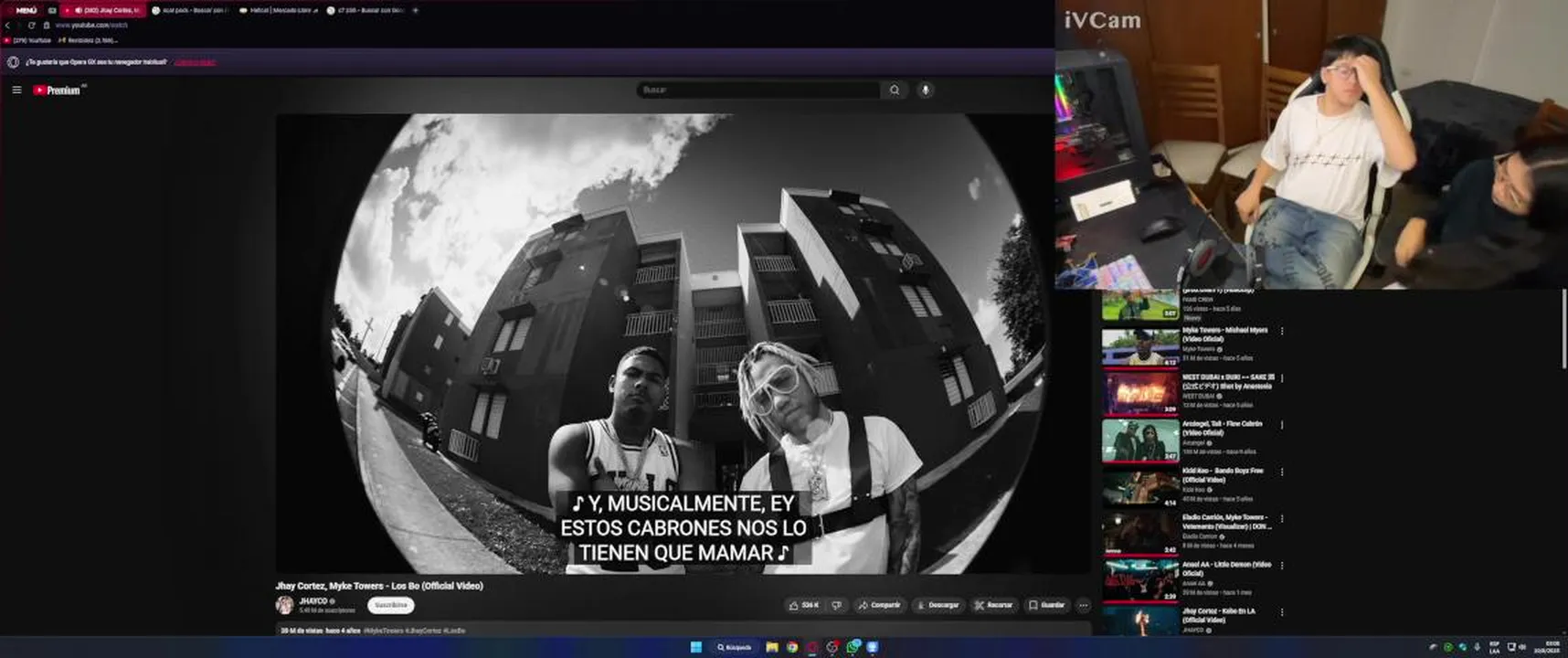Click the JHAYCO channel name
Screen dimensions: 1568x658
pos(313,601)
